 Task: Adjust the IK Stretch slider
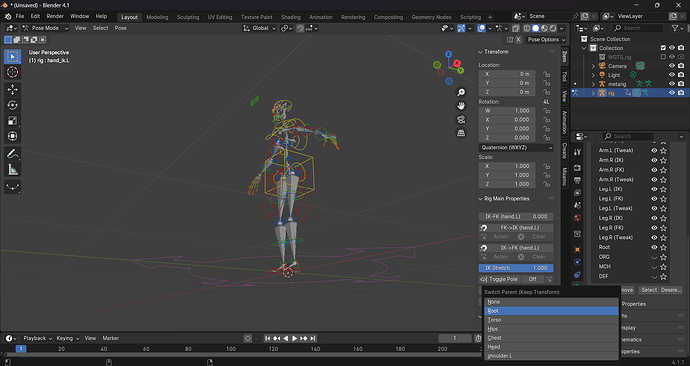coord(516,268)
